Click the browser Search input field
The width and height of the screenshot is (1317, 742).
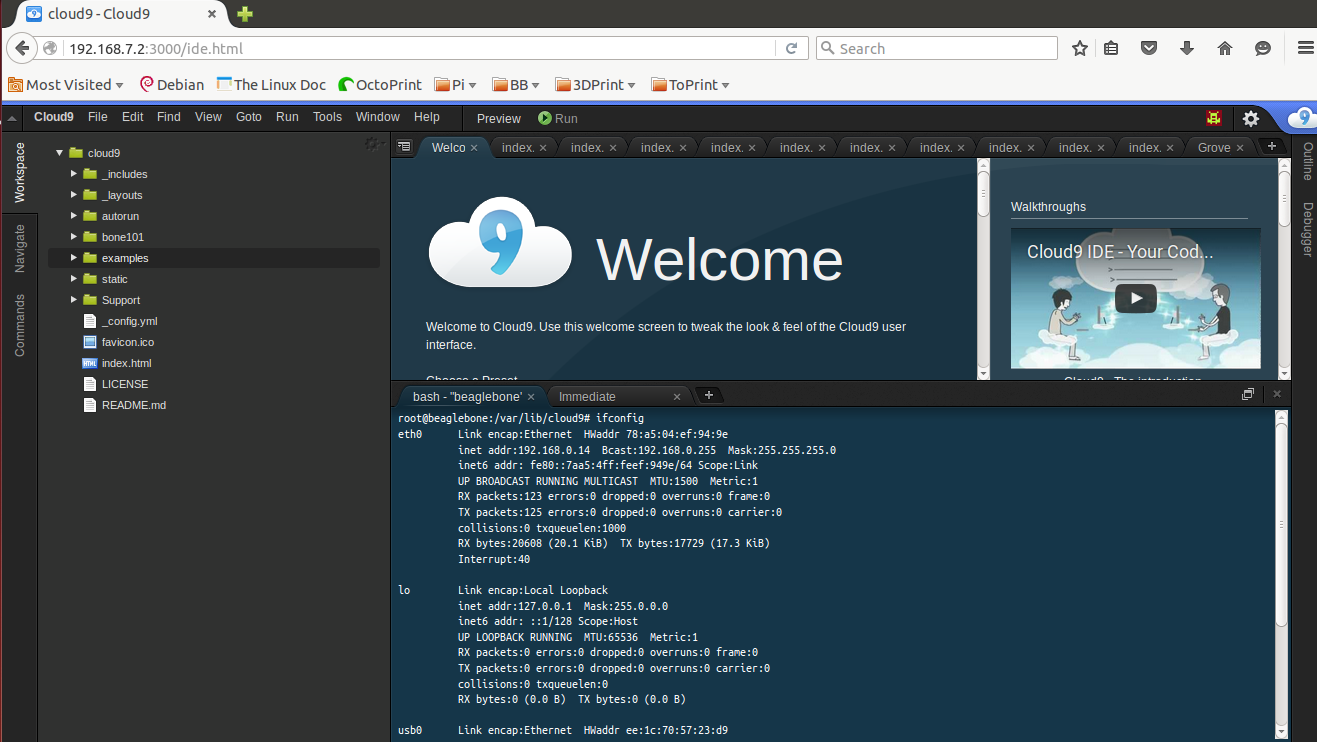coord(936,48)
